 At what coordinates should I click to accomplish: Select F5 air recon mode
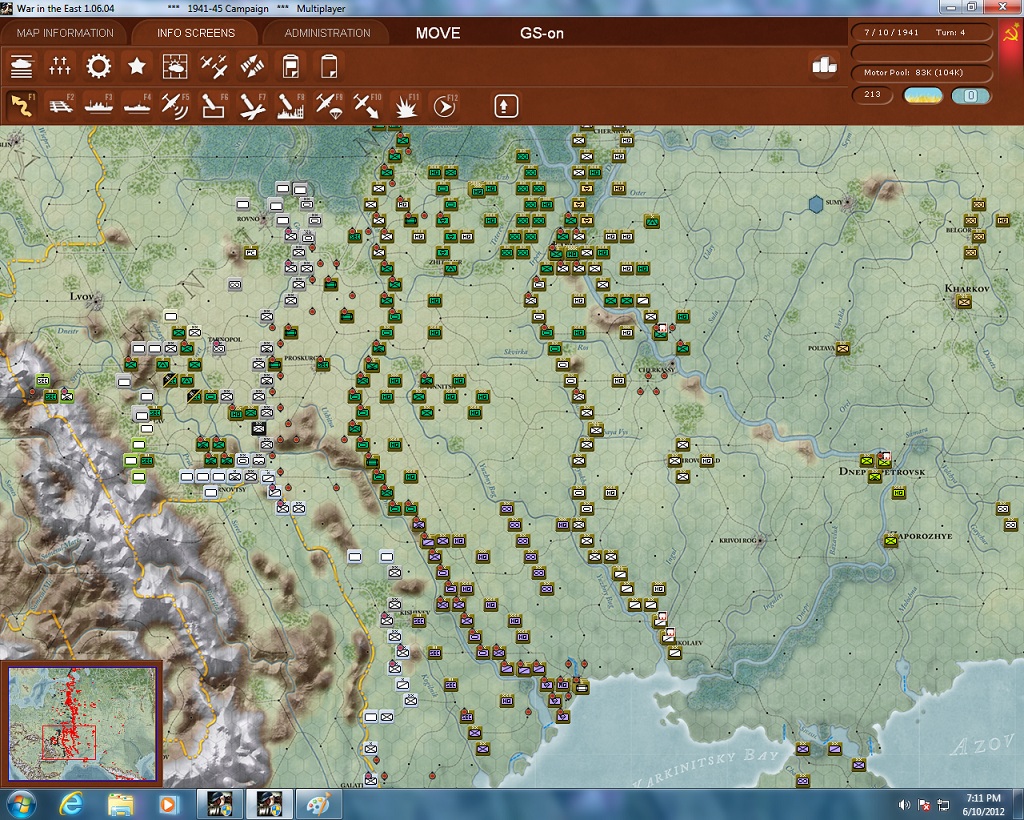click(175, 106)
